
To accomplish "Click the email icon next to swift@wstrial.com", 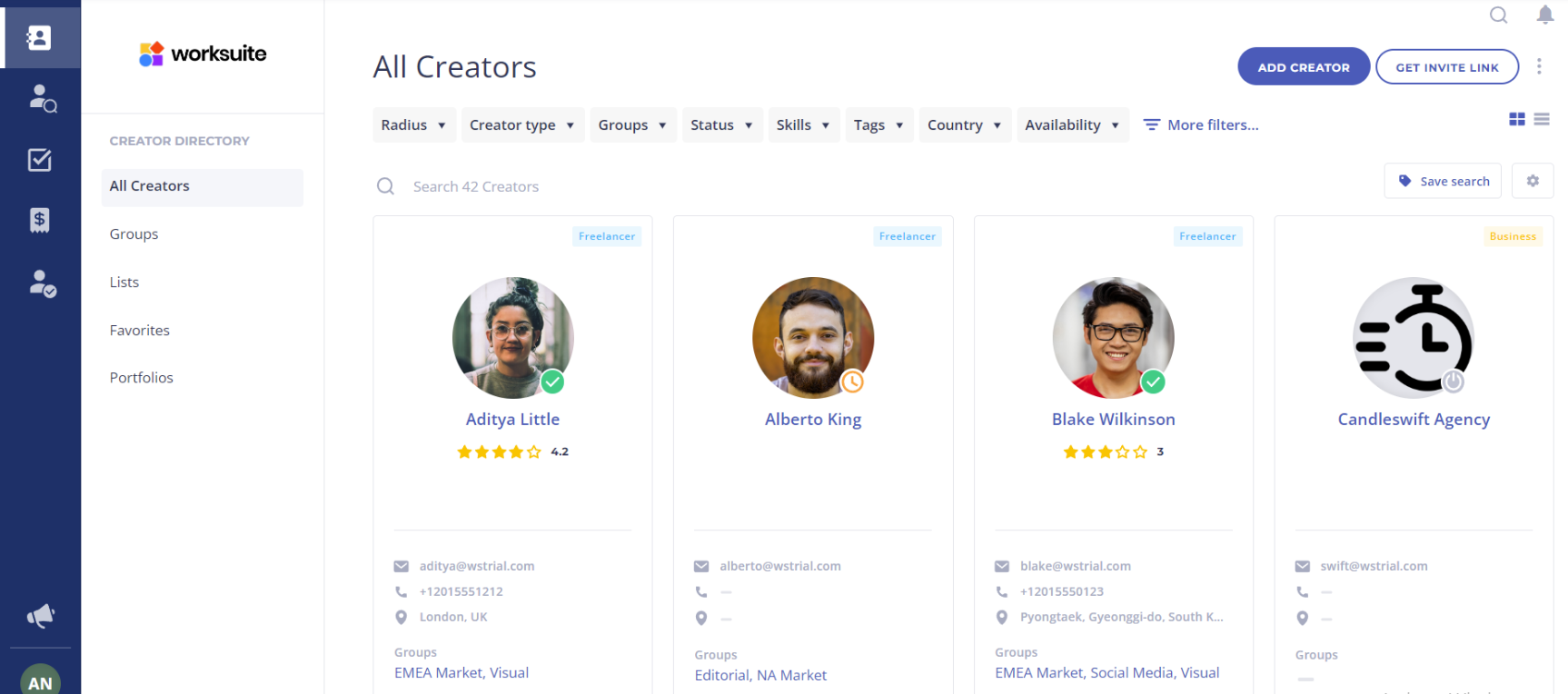I will coord(1303,566).
